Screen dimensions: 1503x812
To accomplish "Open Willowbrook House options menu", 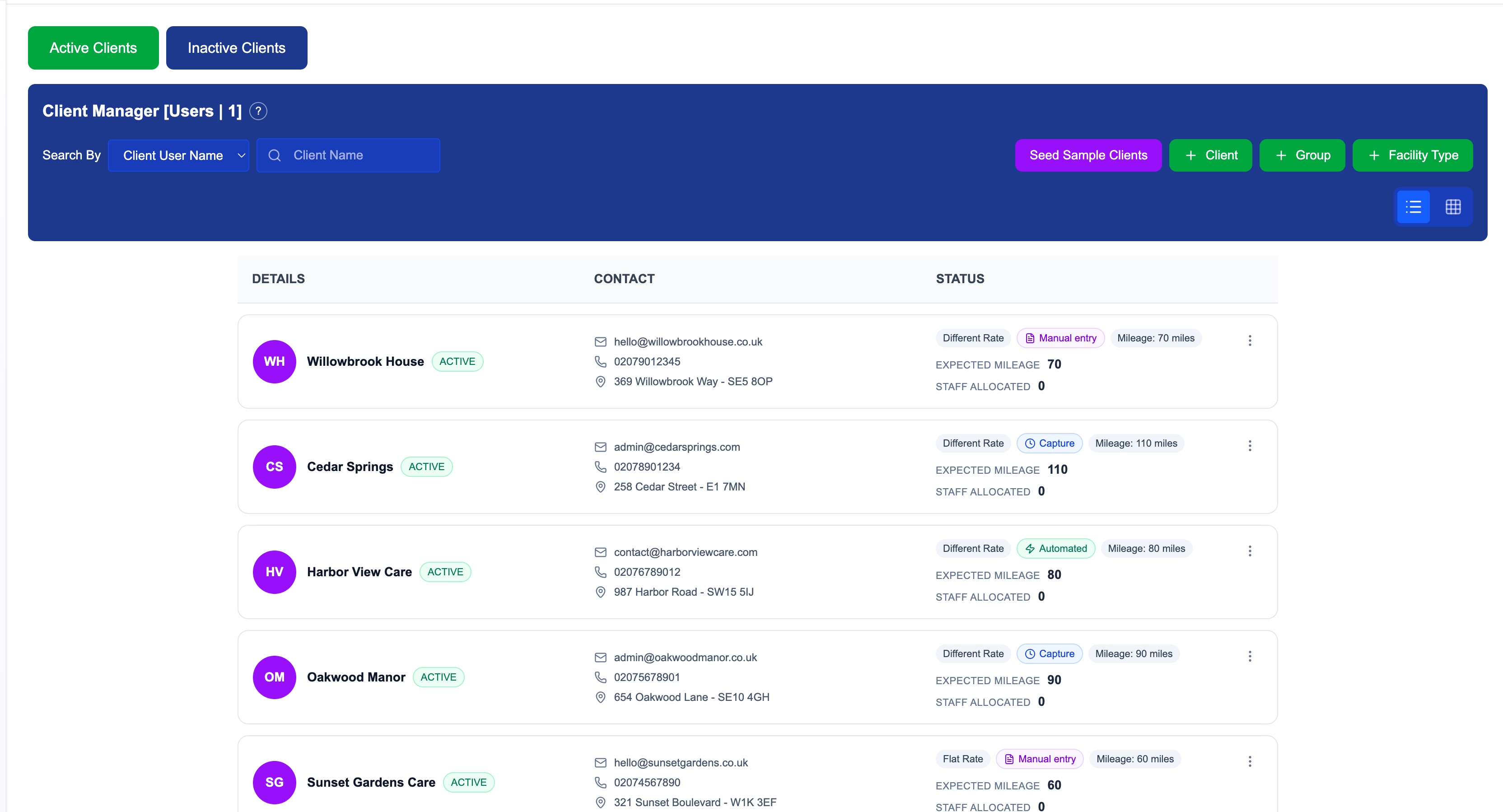I will coord(1249,340).
